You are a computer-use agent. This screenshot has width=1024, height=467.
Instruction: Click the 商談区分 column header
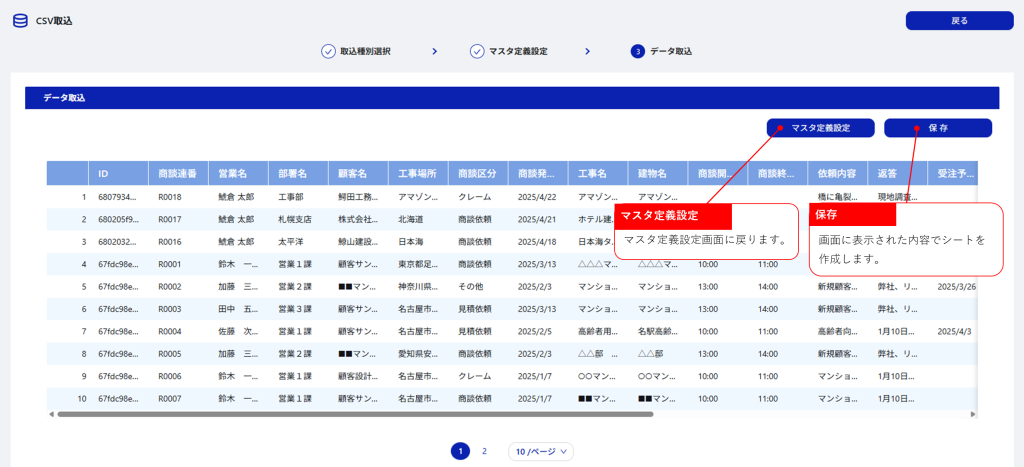click(x=478, y=174)
